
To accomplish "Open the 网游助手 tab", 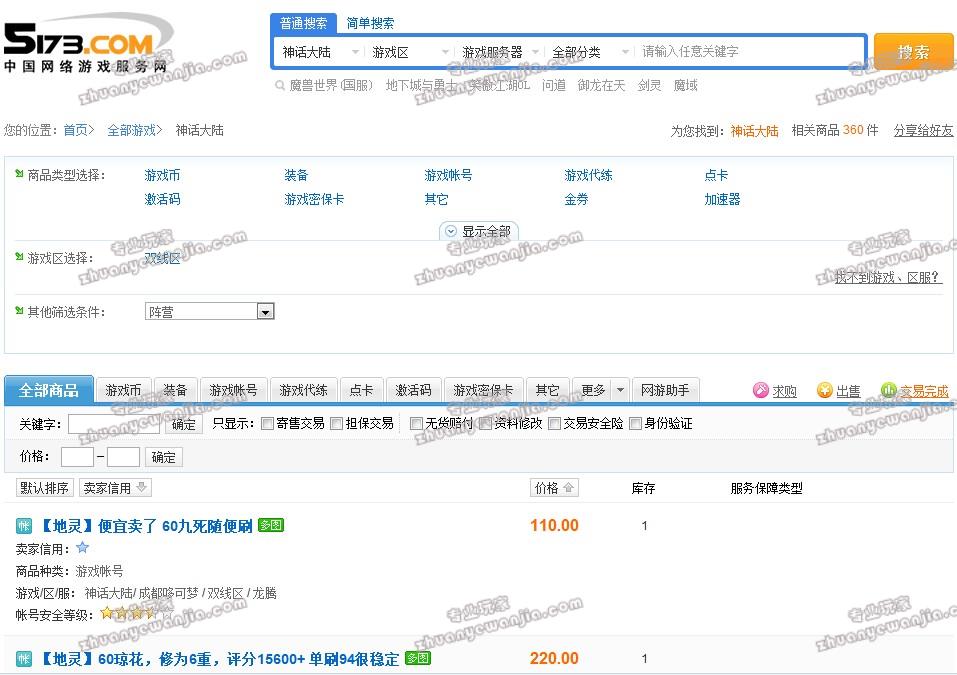I will [x=665, y=390].
